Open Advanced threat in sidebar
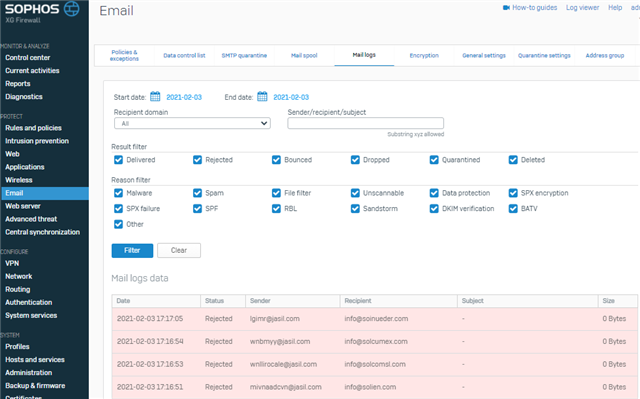The width and height of the screenshot is (640, 399). point(31,219)
